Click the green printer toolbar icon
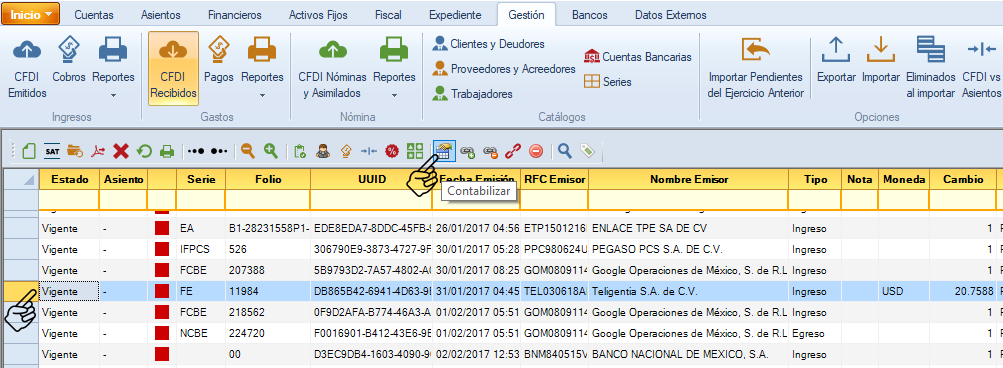This screenshot has width=1003, height=368. click(167, 151)
